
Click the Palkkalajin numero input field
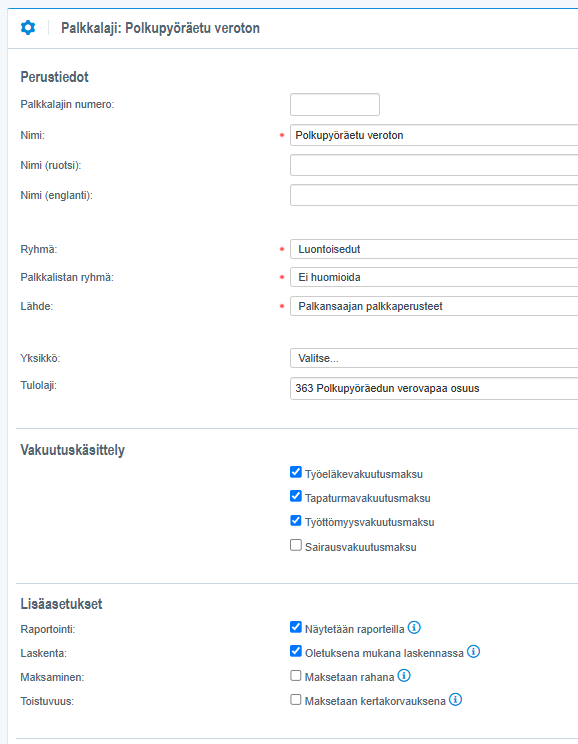[x=335, y=104]
